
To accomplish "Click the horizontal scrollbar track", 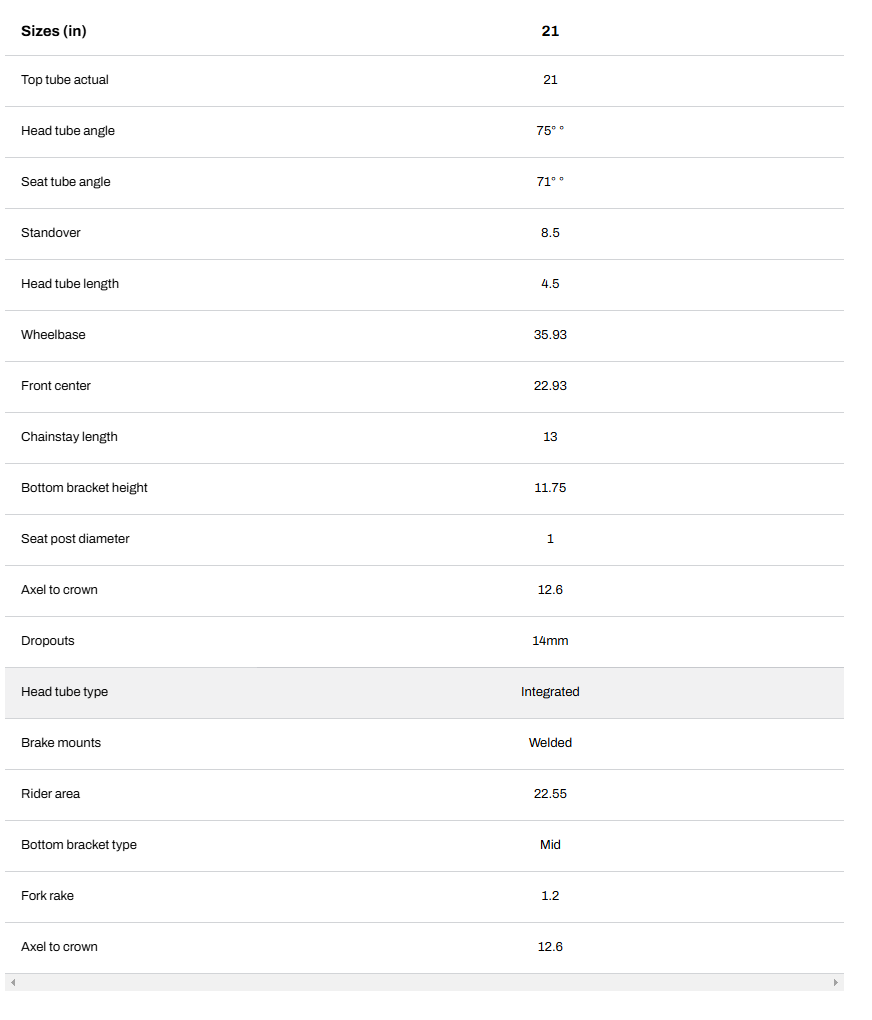I will [424, 983].
